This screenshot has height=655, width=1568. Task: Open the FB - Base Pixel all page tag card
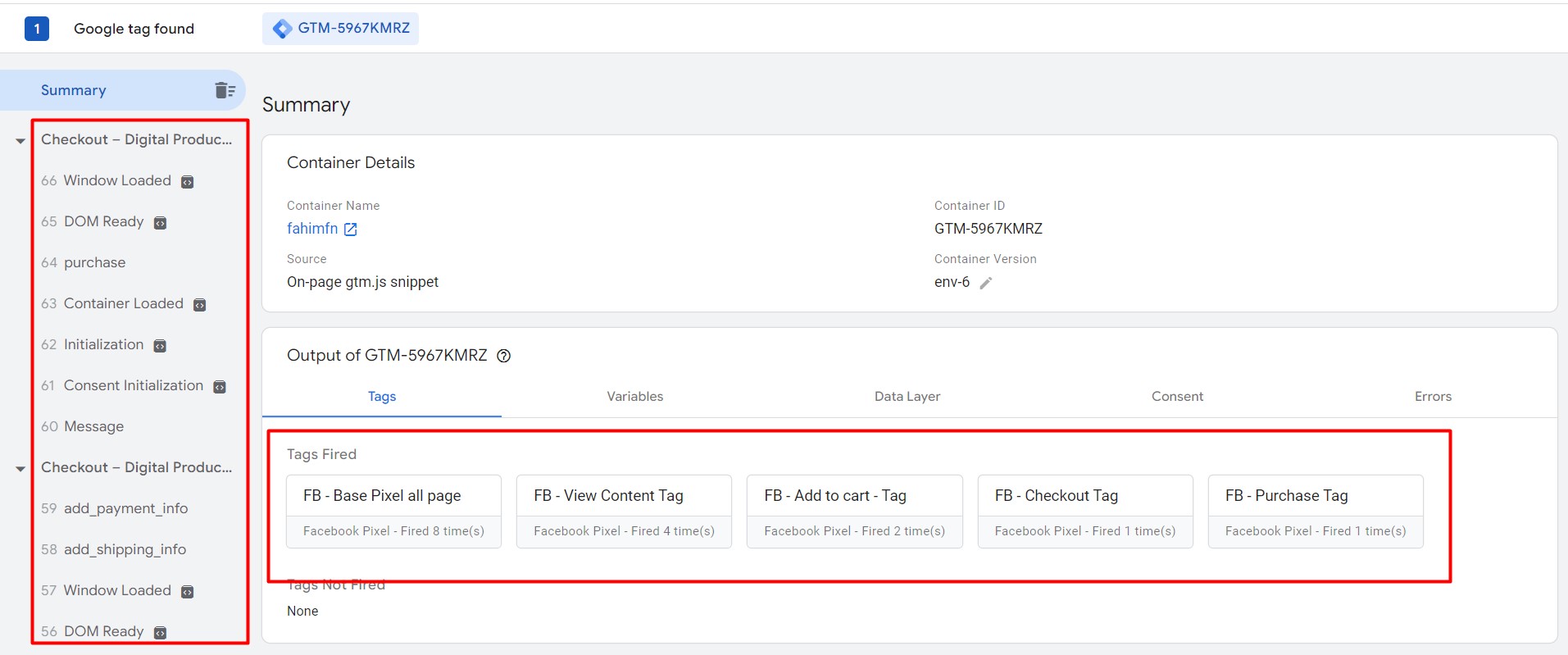pos(393,512)
